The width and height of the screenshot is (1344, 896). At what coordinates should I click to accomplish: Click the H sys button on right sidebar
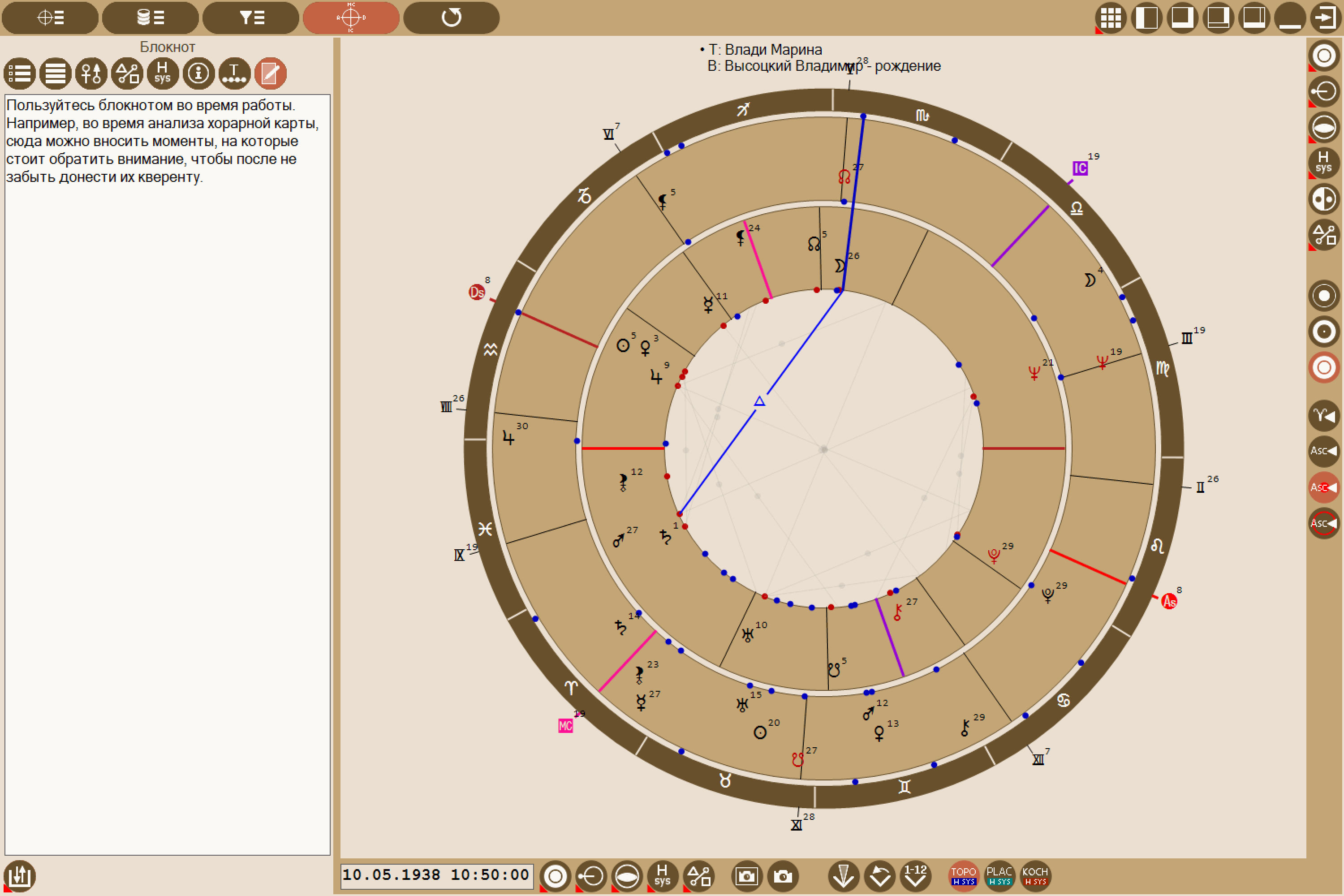1324,162
